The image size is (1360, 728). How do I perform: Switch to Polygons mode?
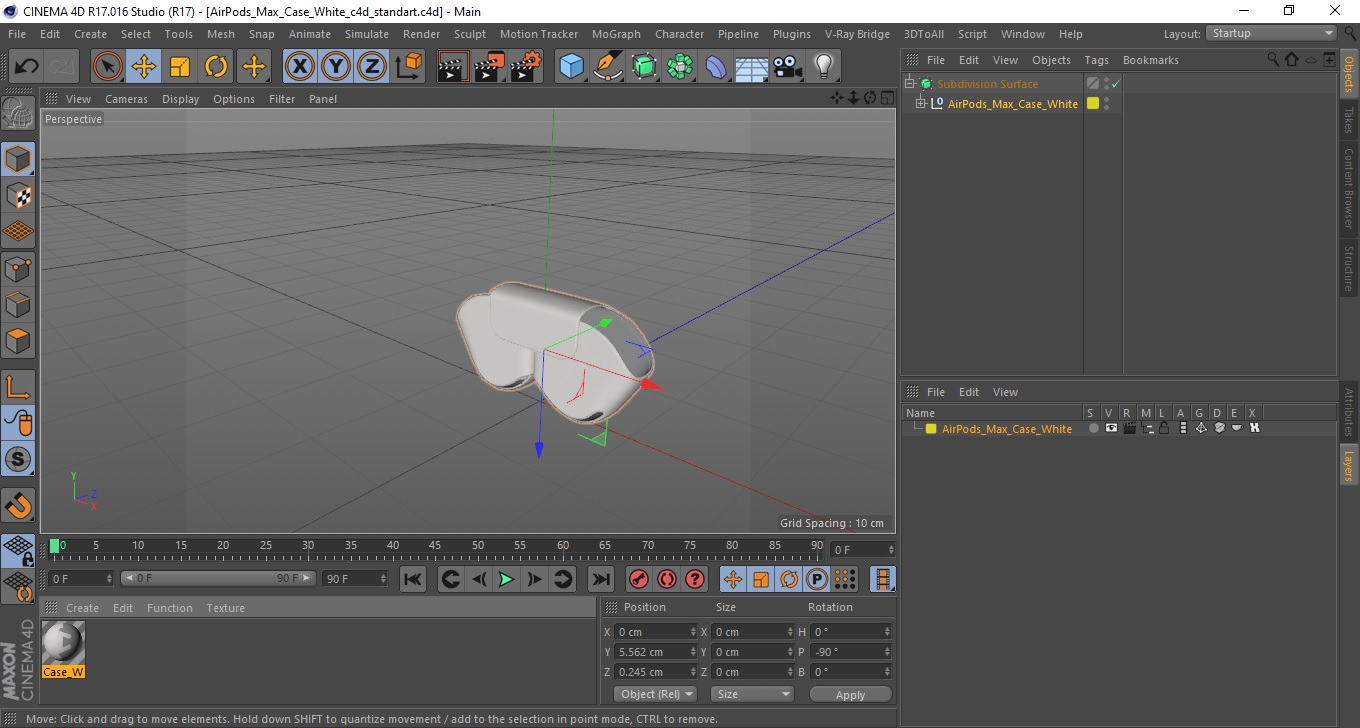[x=18, y=340]
